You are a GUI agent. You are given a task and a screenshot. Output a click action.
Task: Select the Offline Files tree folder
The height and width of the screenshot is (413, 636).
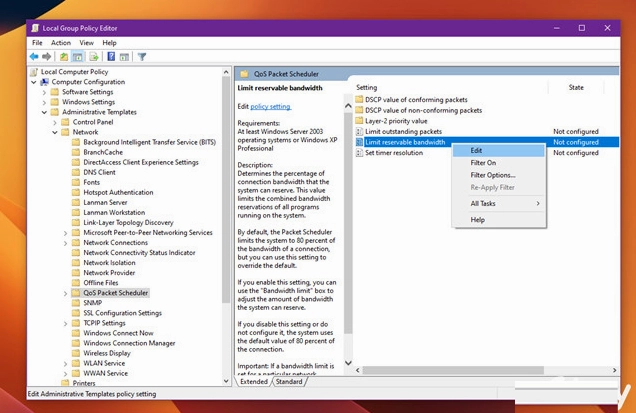click(101, 283)
